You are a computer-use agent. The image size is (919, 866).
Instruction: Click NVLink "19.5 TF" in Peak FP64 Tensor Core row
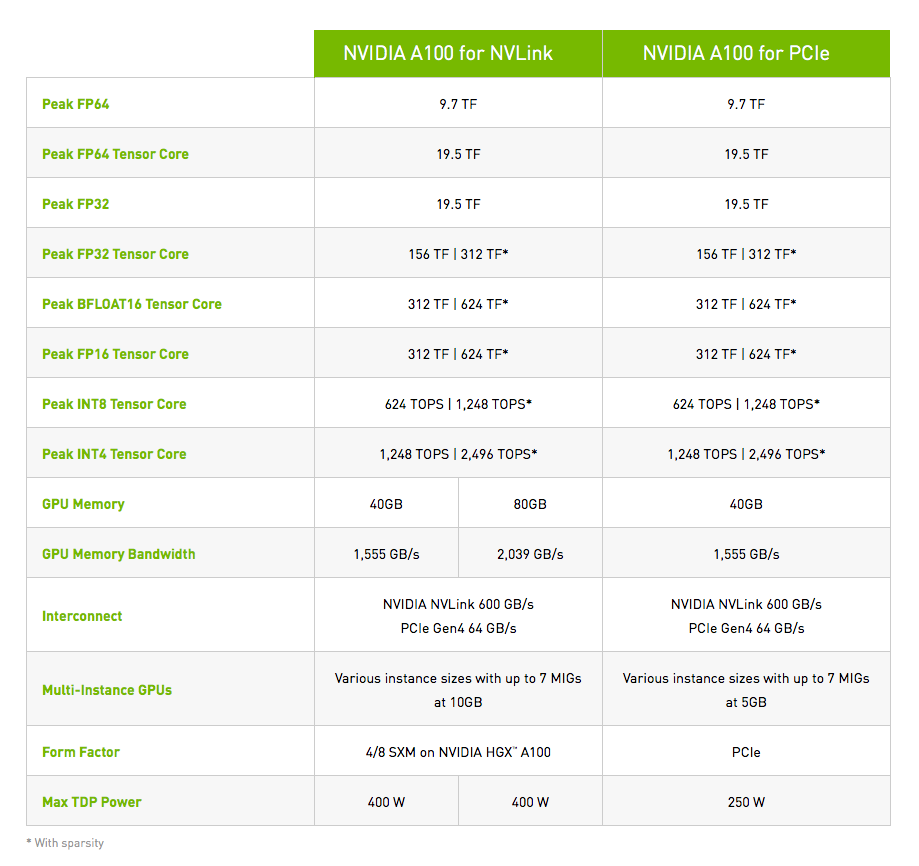click(x=458, y=154)
